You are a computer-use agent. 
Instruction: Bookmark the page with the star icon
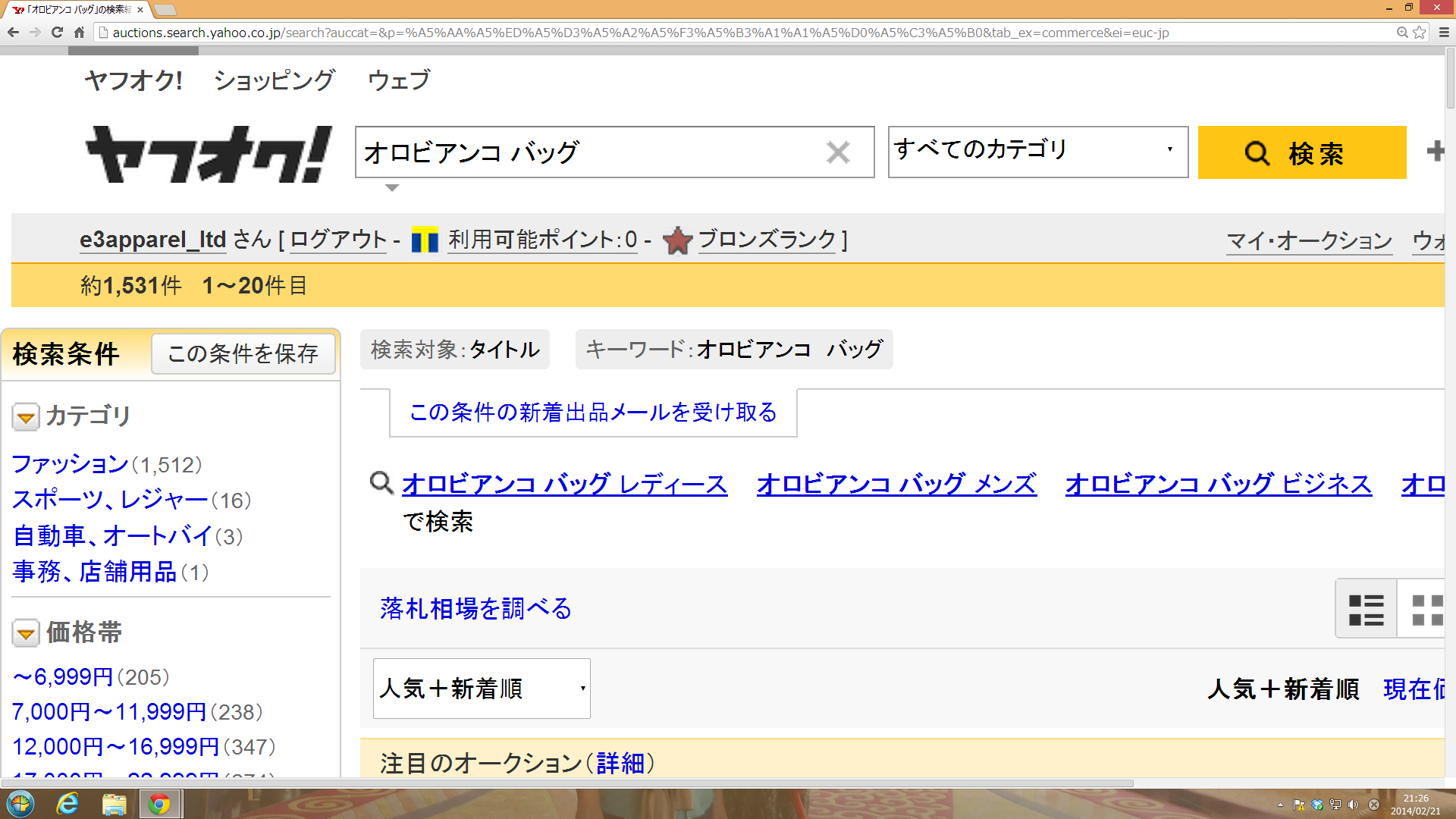[x=1420, y=33]
